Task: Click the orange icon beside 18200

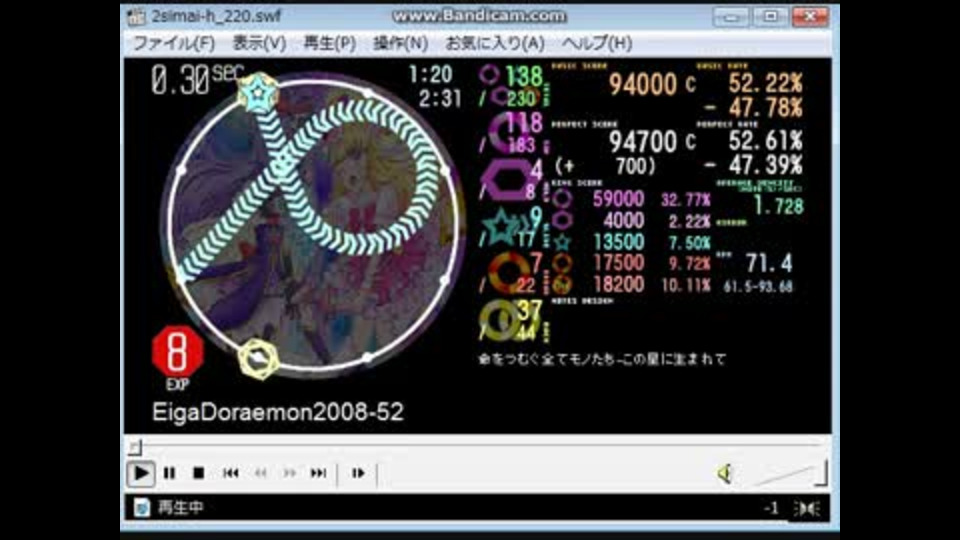Action: pos(562,285)
